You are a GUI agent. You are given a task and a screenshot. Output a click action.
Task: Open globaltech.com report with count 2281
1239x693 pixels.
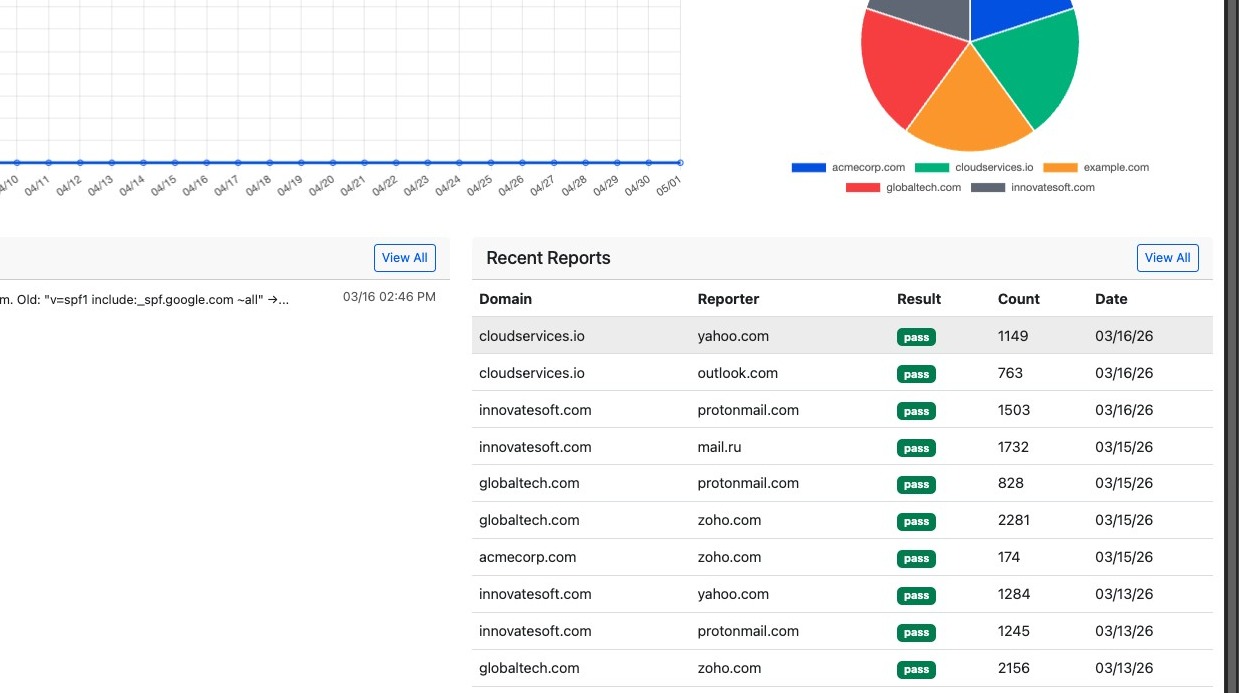coord(842,520)
